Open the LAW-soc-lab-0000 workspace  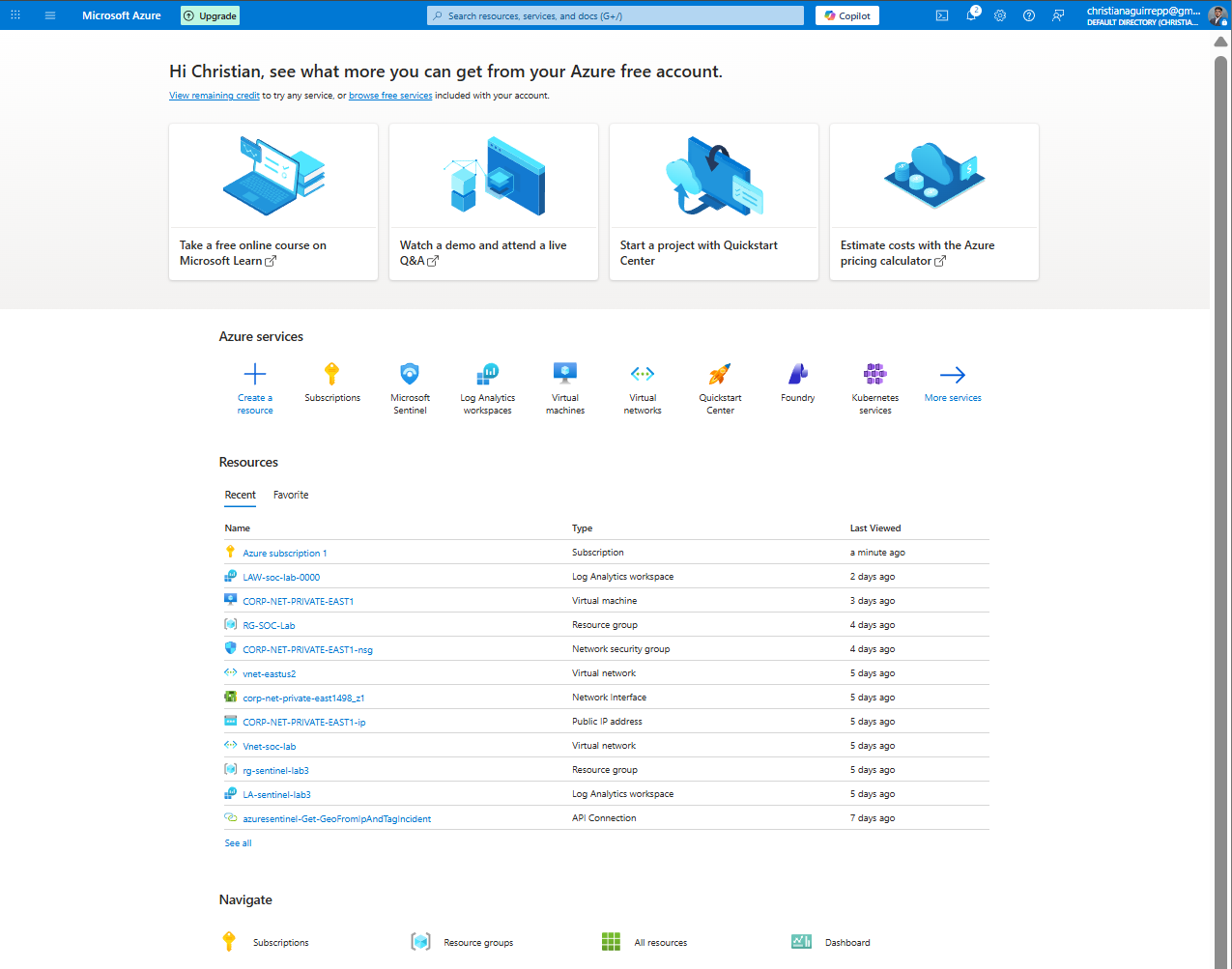(282, 576)
